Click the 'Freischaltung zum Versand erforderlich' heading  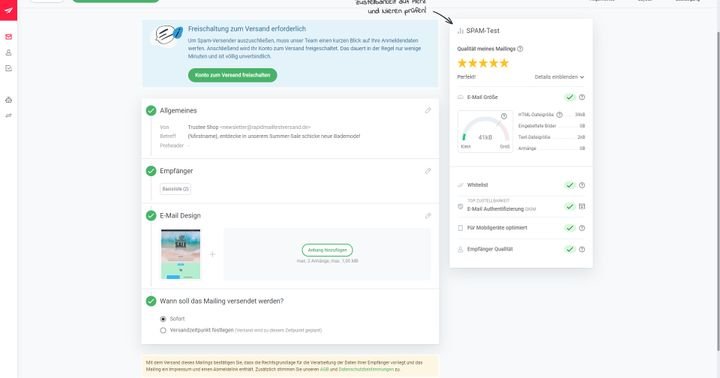pyautogui.click(x=247, y=28)
